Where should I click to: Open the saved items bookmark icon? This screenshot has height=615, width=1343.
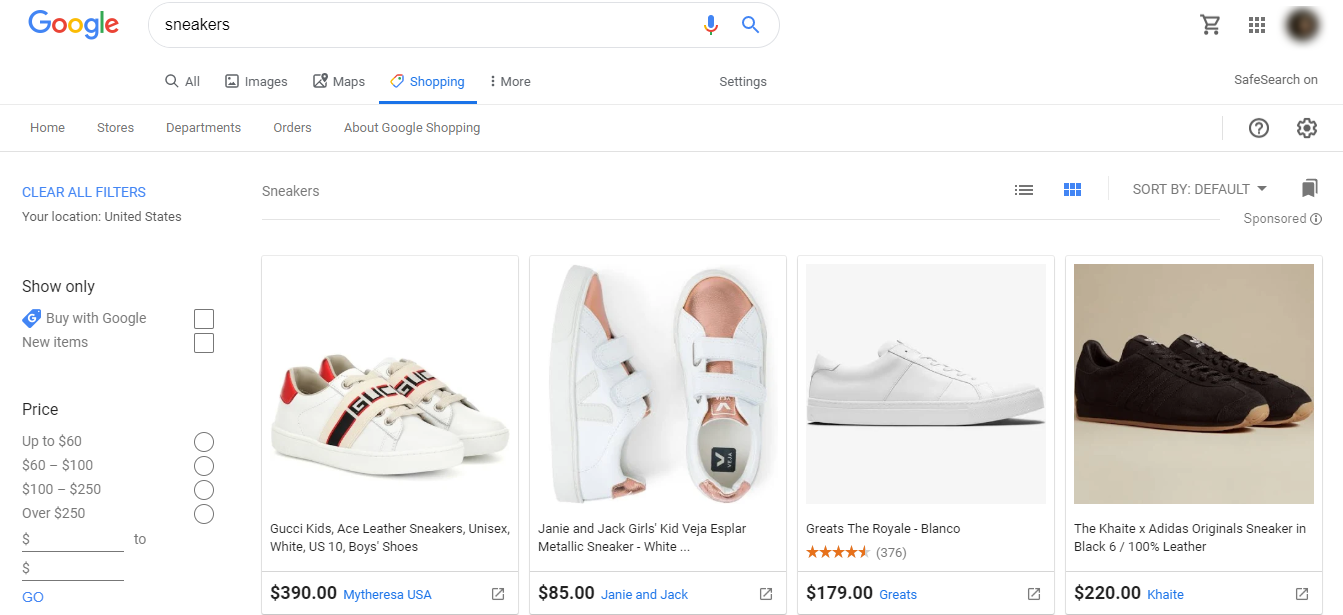[1310, 188]
